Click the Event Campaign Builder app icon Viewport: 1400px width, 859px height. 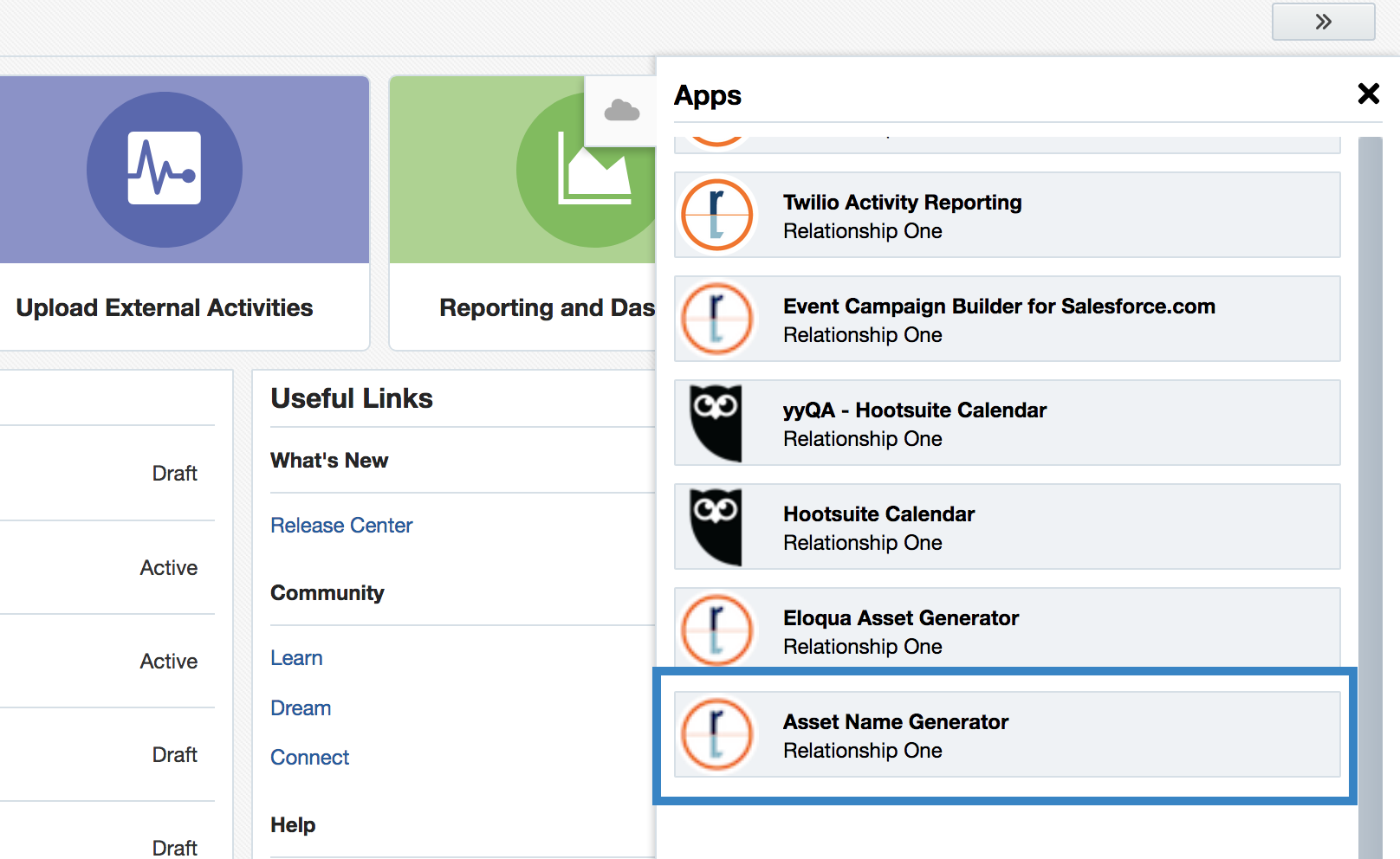click(716, 319)
